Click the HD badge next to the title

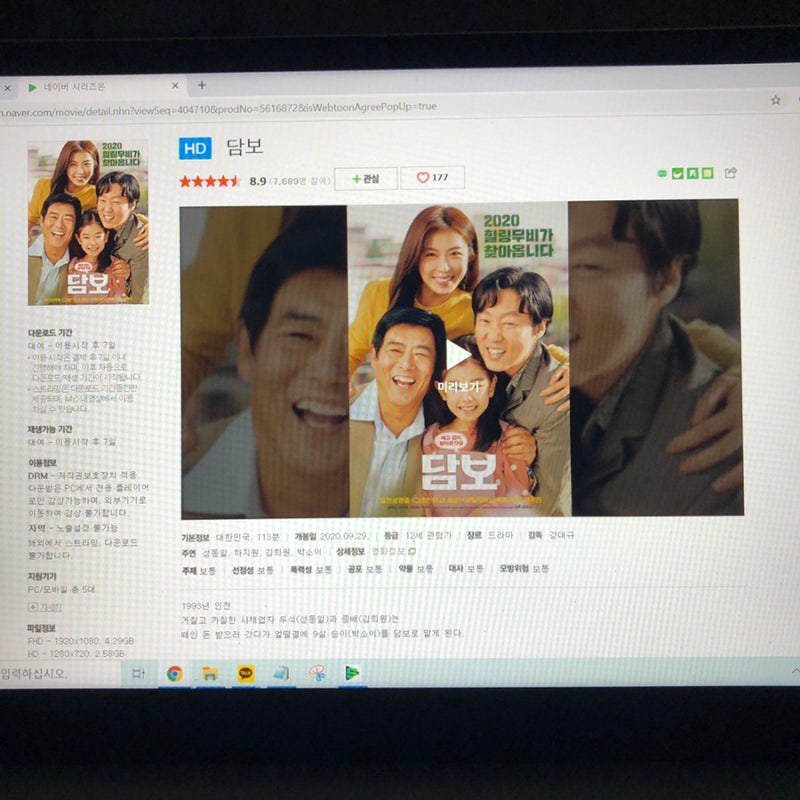click(x=195, y=148)
